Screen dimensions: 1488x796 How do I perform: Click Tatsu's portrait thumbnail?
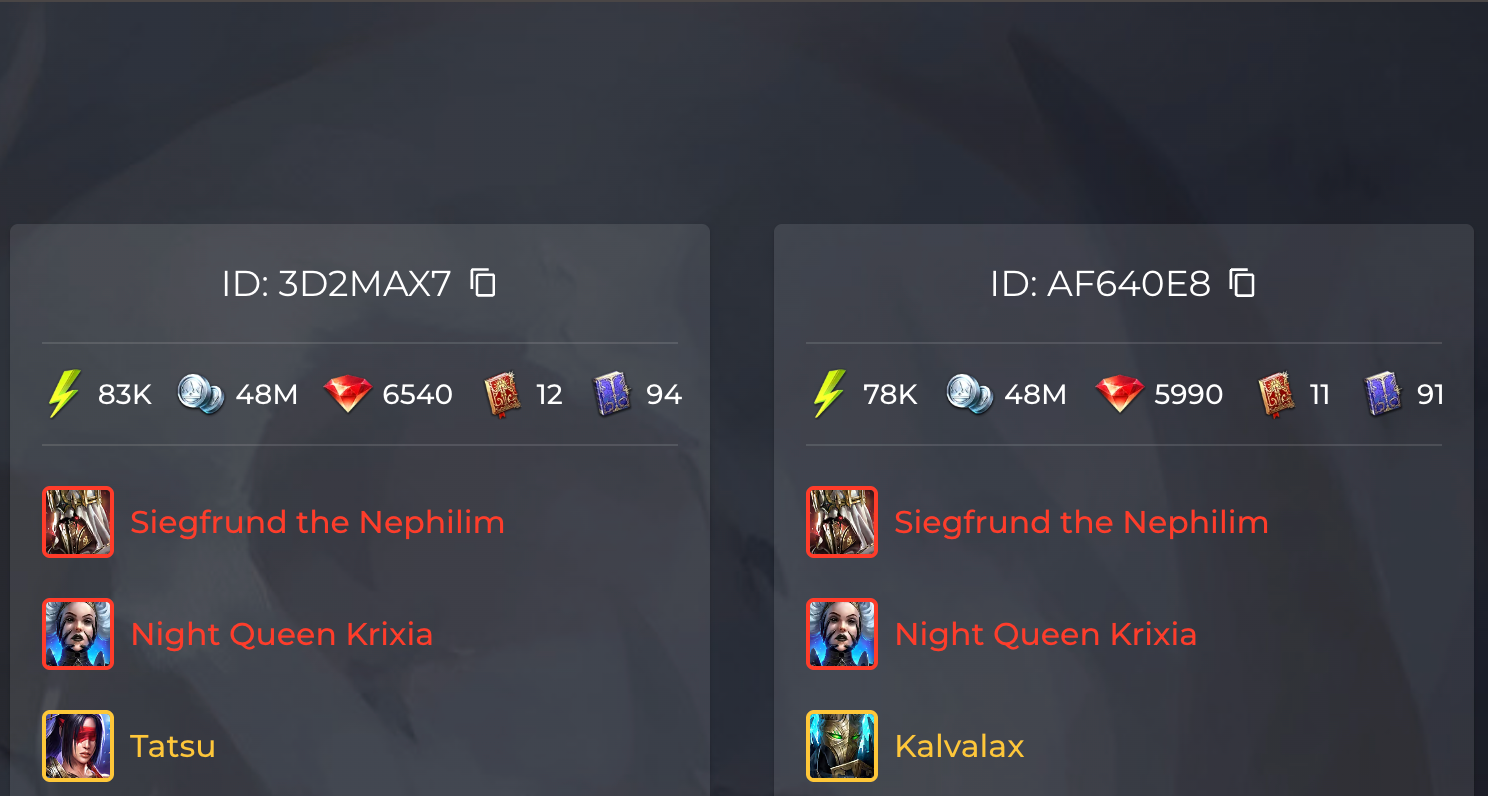78,745
